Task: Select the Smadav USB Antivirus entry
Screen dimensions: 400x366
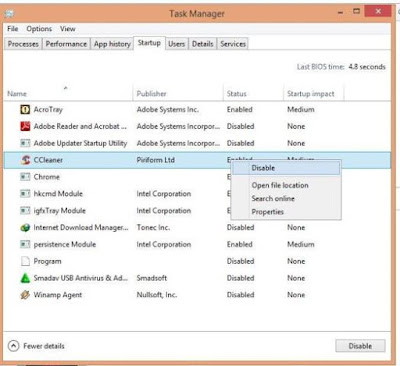Action: 81,278
